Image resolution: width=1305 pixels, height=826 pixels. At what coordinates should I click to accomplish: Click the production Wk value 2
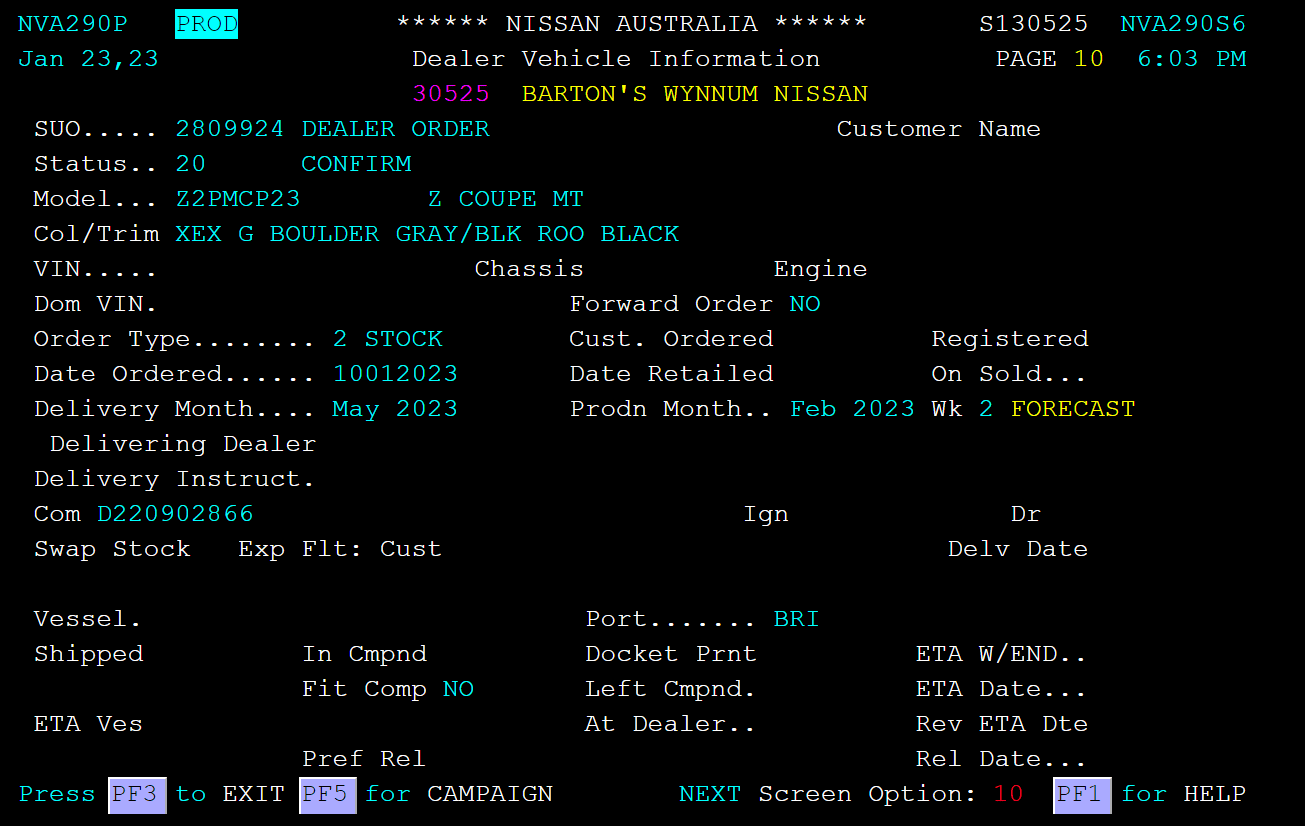click(986, 409)
